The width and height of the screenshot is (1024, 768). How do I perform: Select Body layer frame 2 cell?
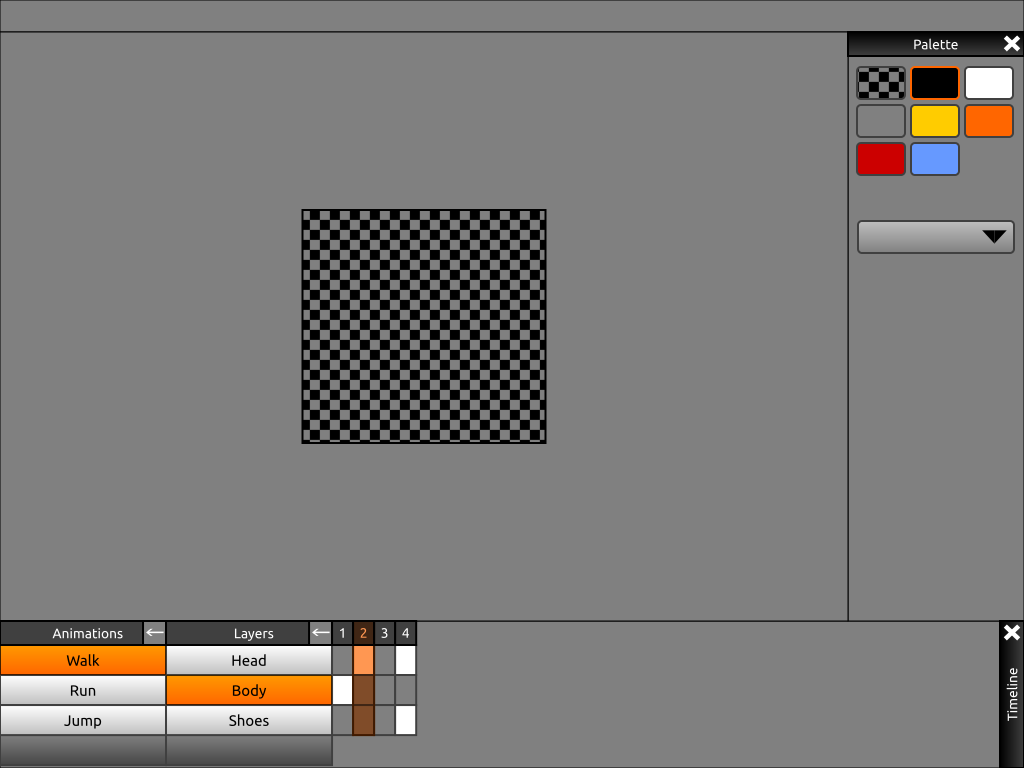tap(363, 690)
